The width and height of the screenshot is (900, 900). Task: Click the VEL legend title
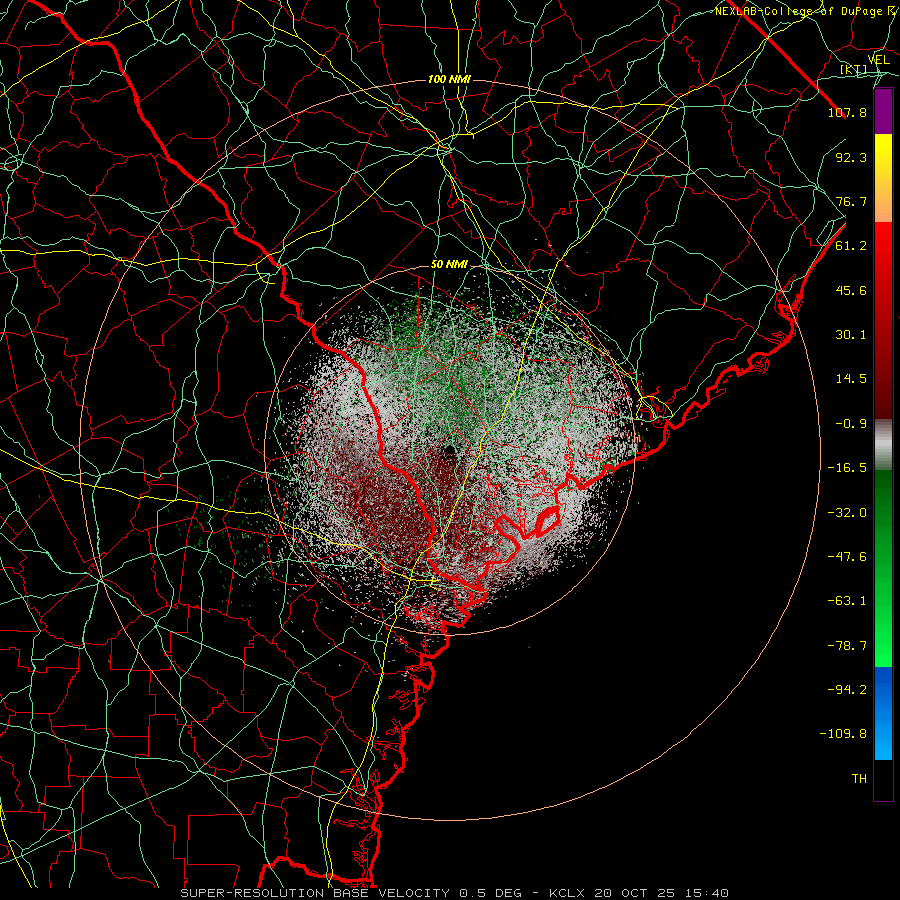pyautogui.click(x=879, y=60)
